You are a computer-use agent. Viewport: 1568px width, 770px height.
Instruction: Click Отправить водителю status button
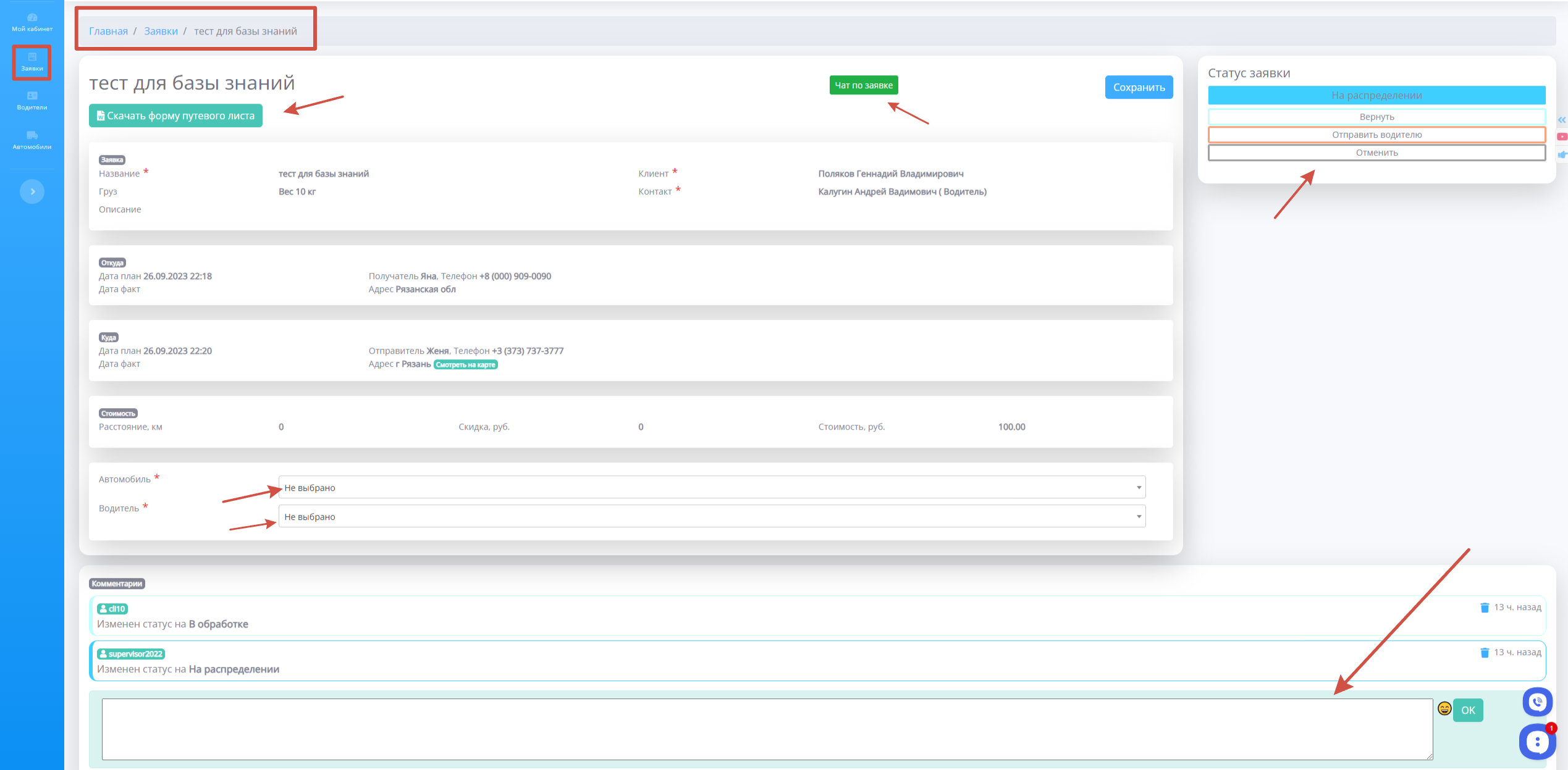point(1376,135)
